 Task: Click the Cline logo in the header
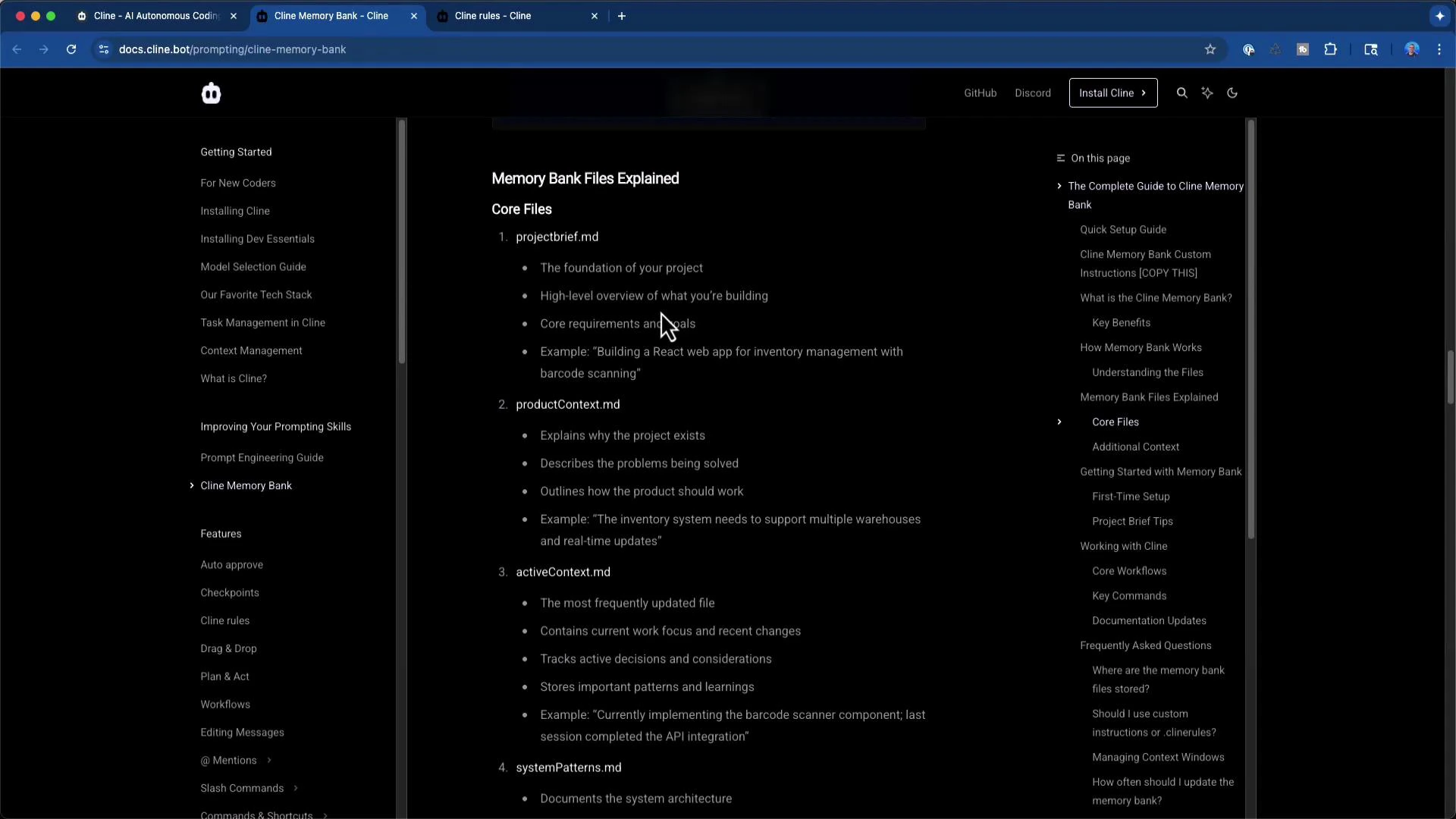tap(211, 93)
